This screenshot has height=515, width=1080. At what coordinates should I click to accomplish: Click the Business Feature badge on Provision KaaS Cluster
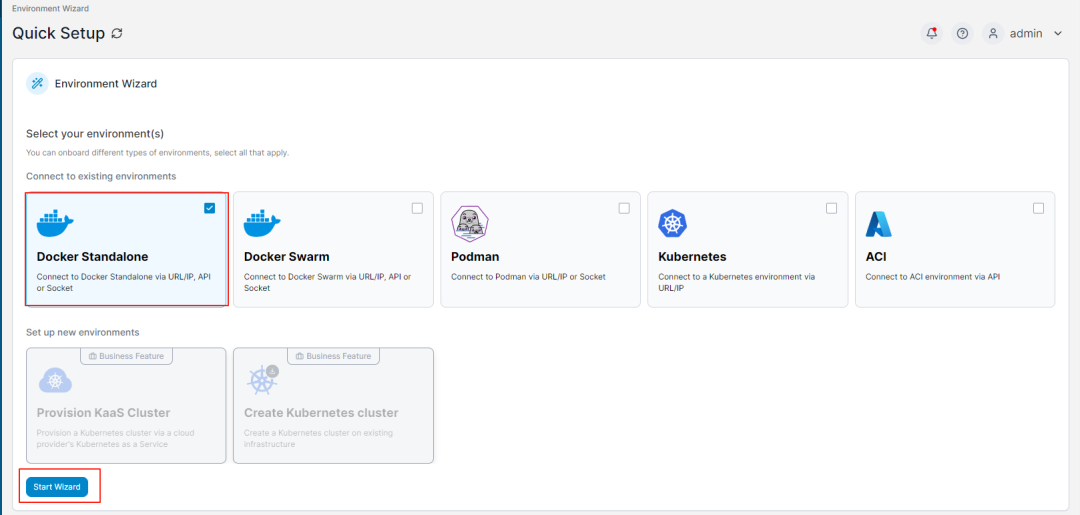coord(126,356)
